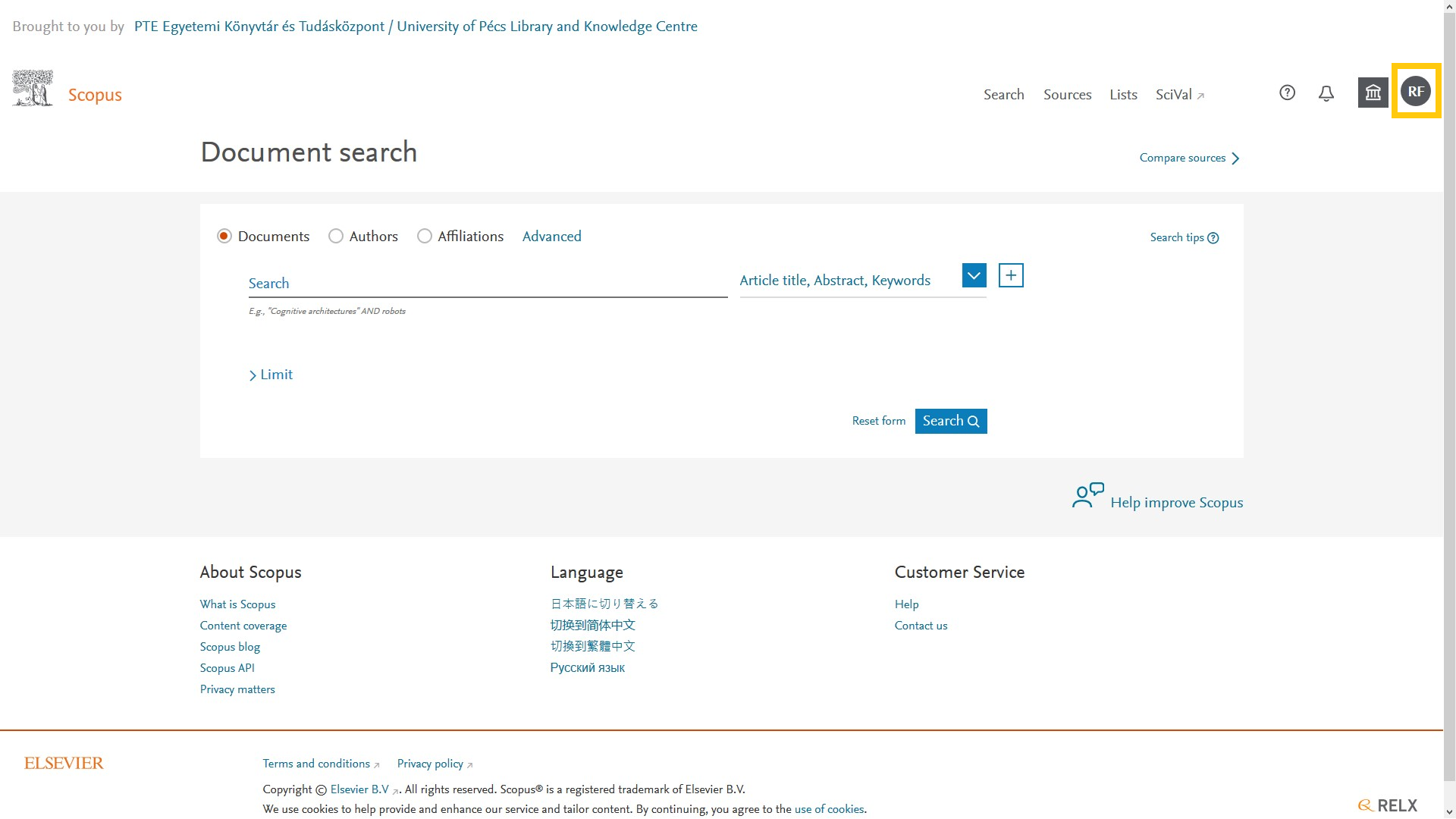Click the Help improve Scopus feedback icon

click(1087, 495)
